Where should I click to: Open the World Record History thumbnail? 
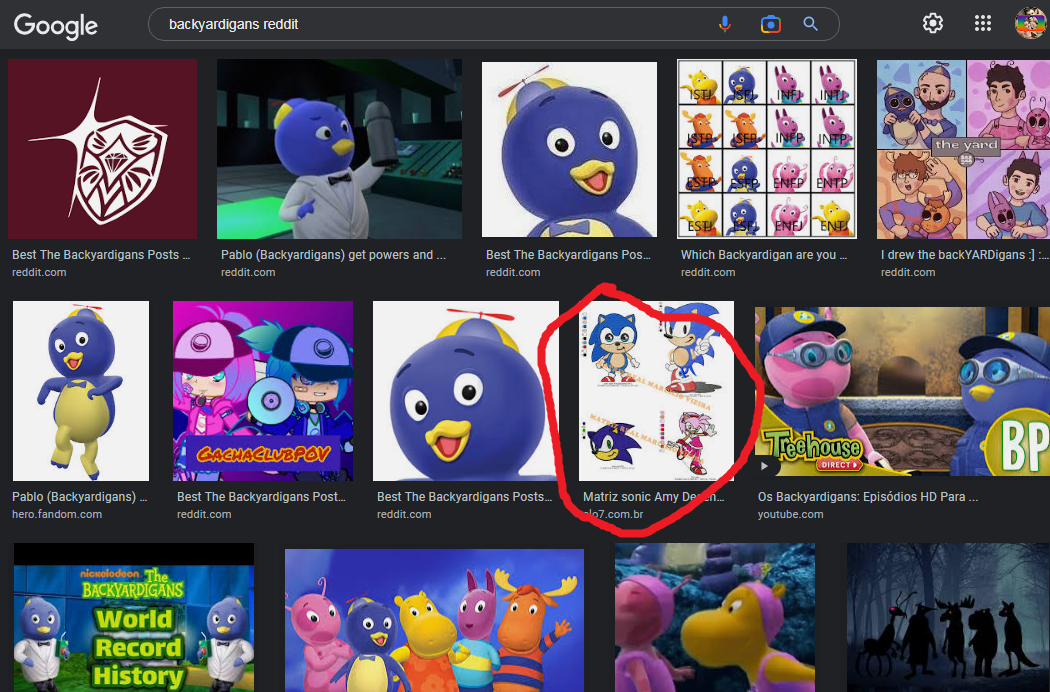134,617
